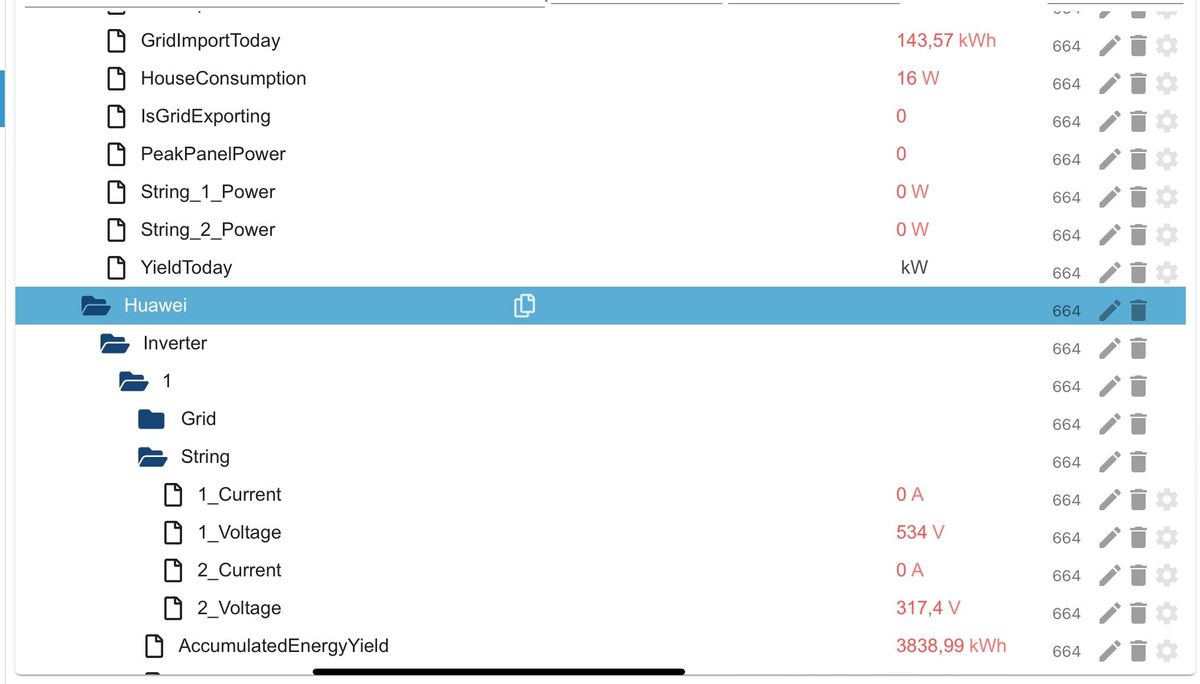Click the 3838,99 kWh AccumulatedEnergyYield value
This screenshot has height=684, width=1200.
click(951, 646)
